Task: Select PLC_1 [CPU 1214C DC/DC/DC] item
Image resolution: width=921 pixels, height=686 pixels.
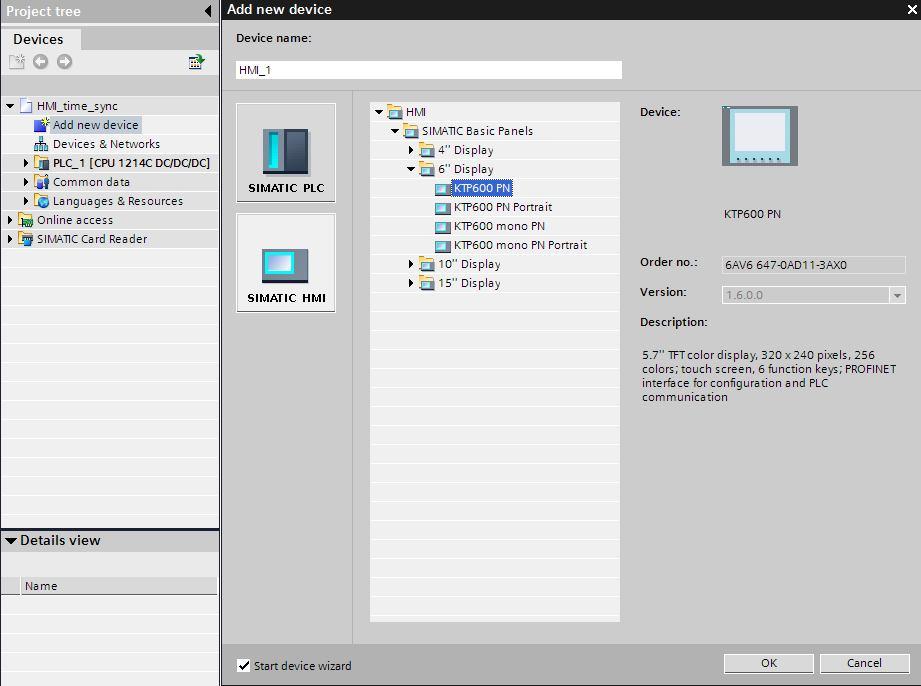Action: coord(131,163)
